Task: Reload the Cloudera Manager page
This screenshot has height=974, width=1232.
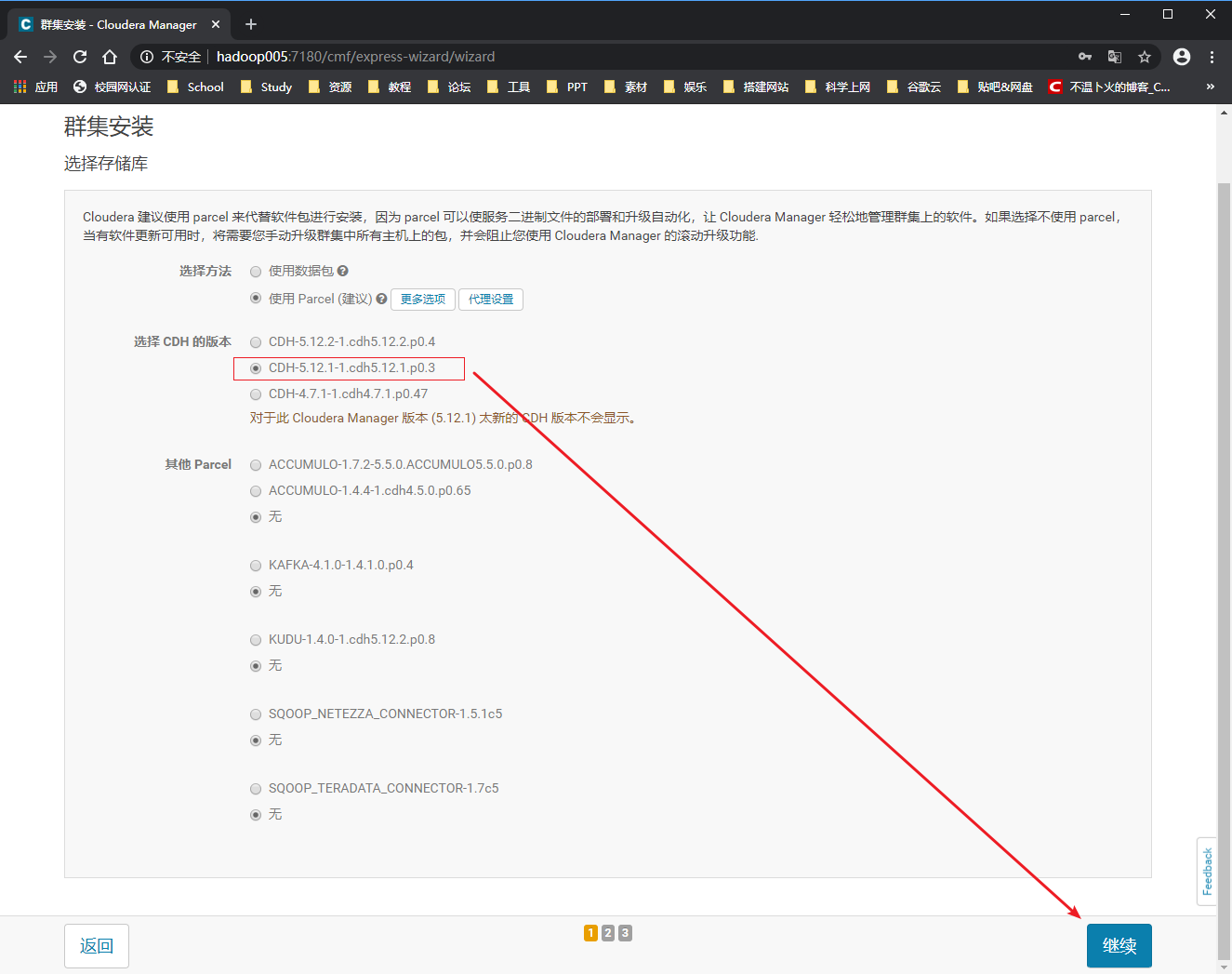Action: 80,57
